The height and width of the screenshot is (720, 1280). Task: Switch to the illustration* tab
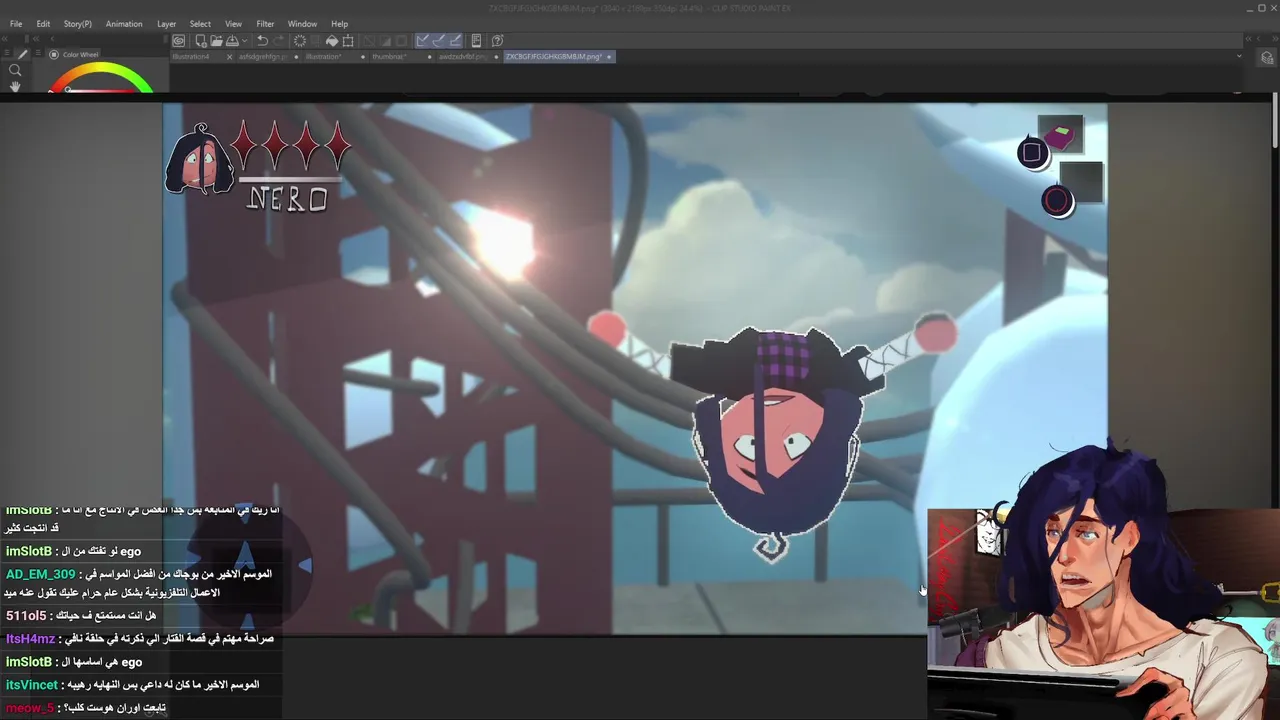pos(324,57)
